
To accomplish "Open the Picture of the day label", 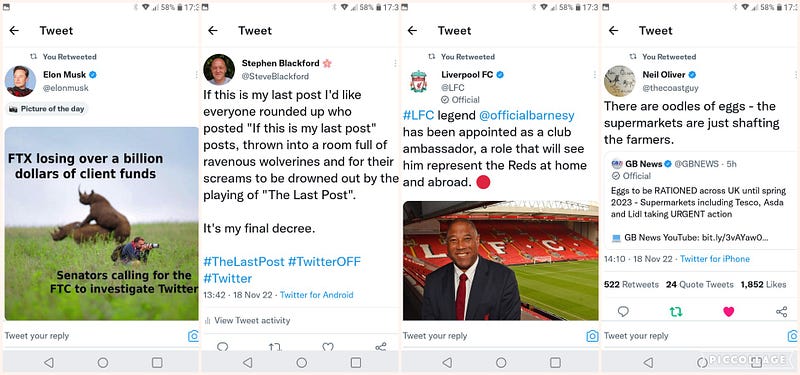I will click(x=47, y=109).
